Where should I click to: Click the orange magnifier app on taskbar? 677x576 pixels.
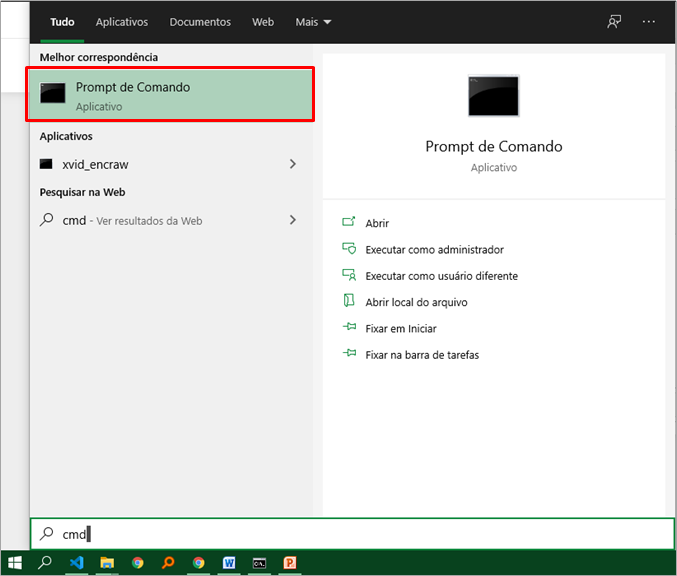[168, 563]
